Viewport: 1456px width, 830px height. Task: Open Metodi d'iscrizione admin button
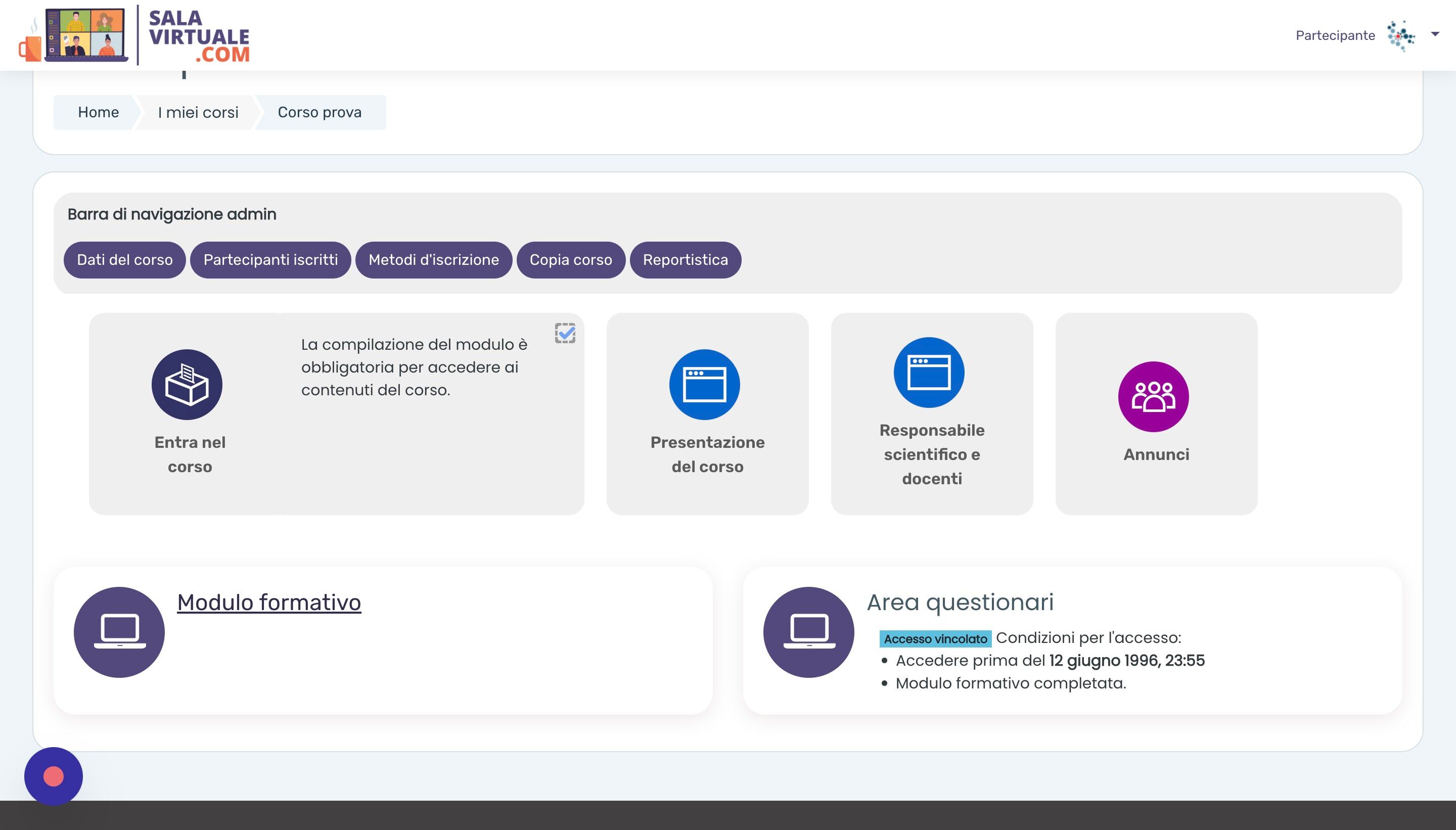pos(434,260)
